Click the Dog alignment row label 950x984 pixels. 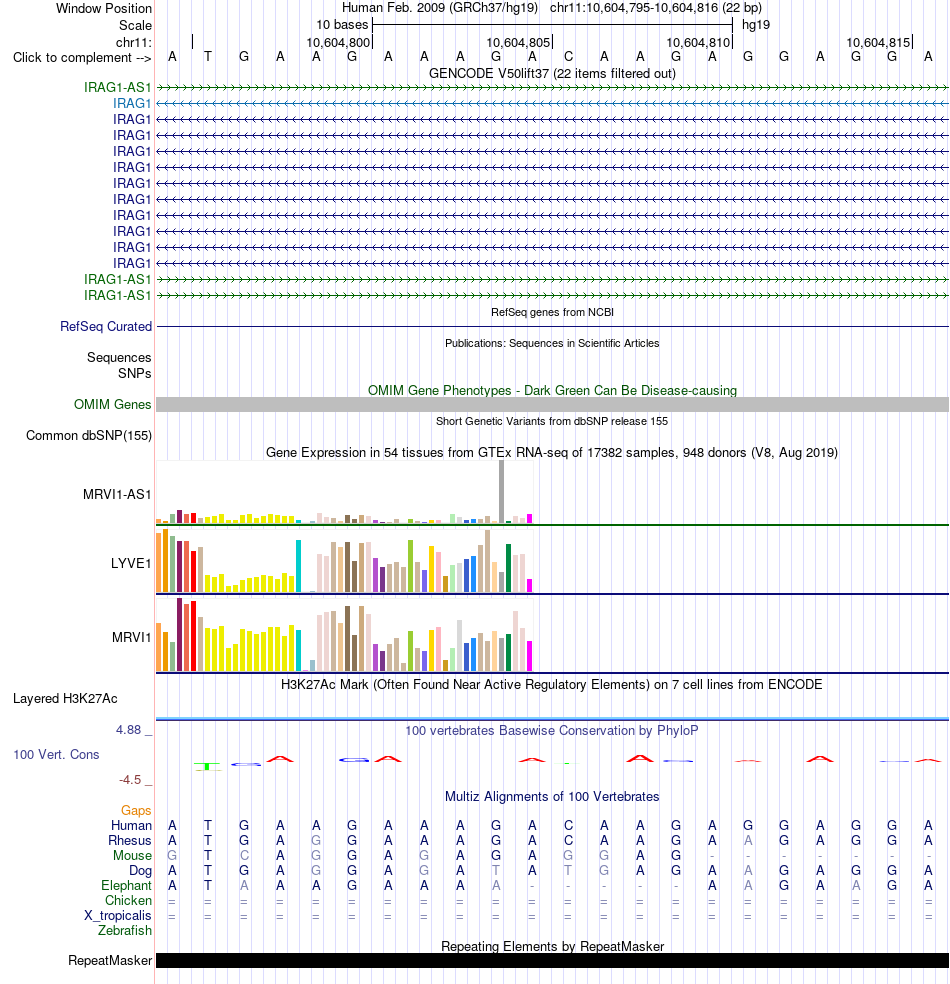tap(141, 870)
